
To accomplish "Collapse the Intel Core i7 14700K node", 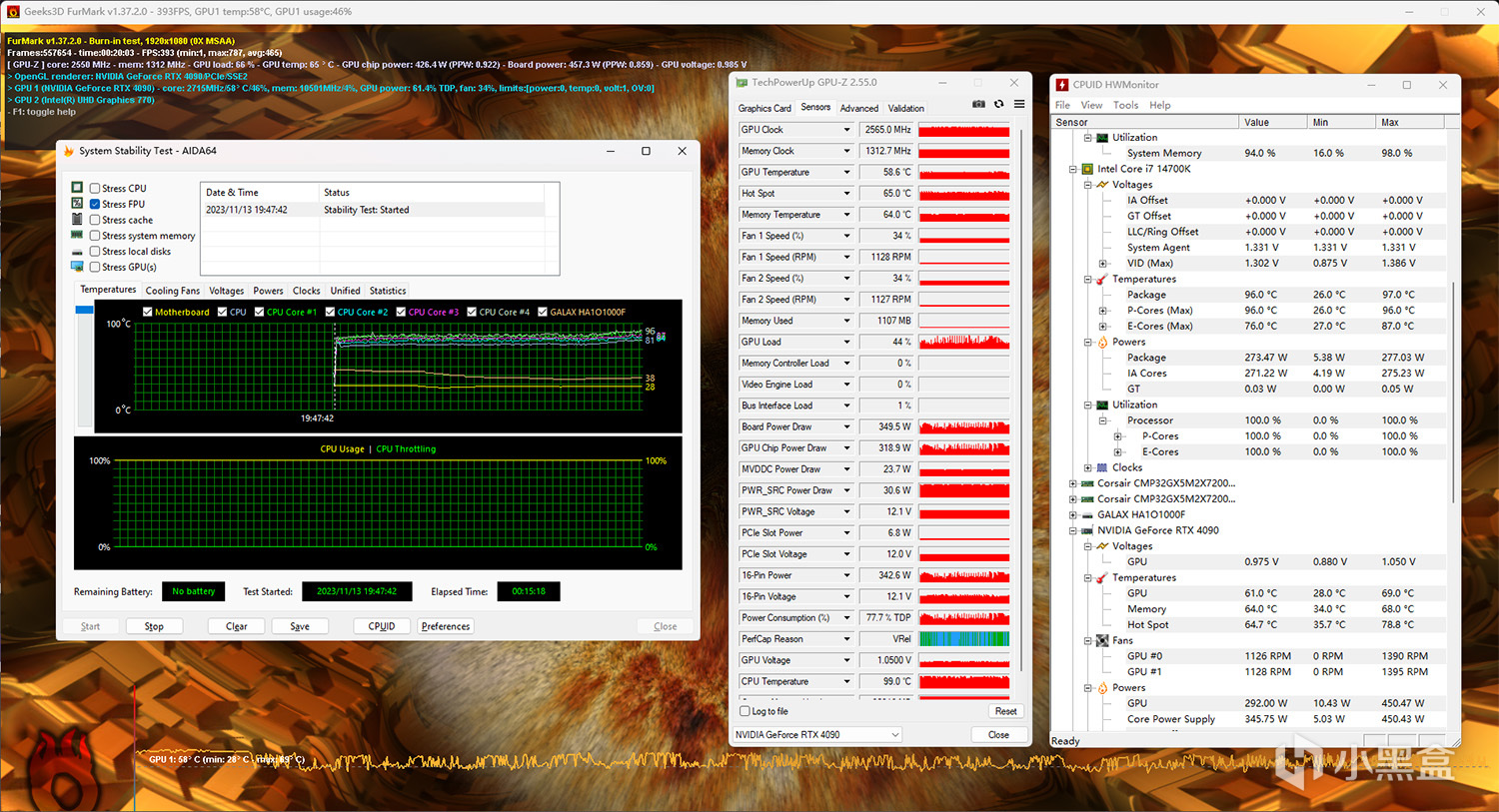I will pos(1073,169).
